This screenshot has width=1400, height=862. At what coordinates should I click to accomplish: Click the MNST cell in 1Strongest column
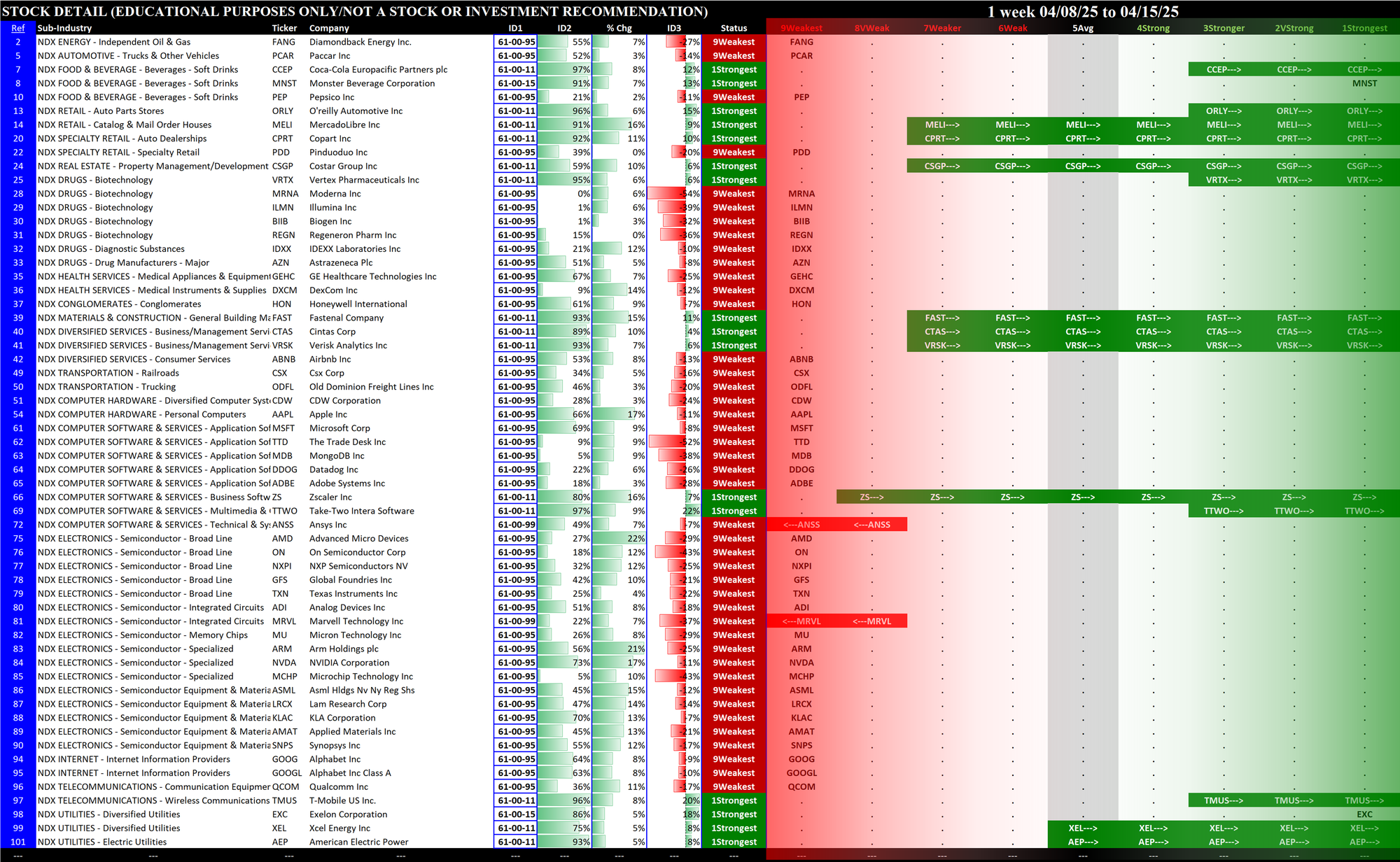click(1364, 83)
